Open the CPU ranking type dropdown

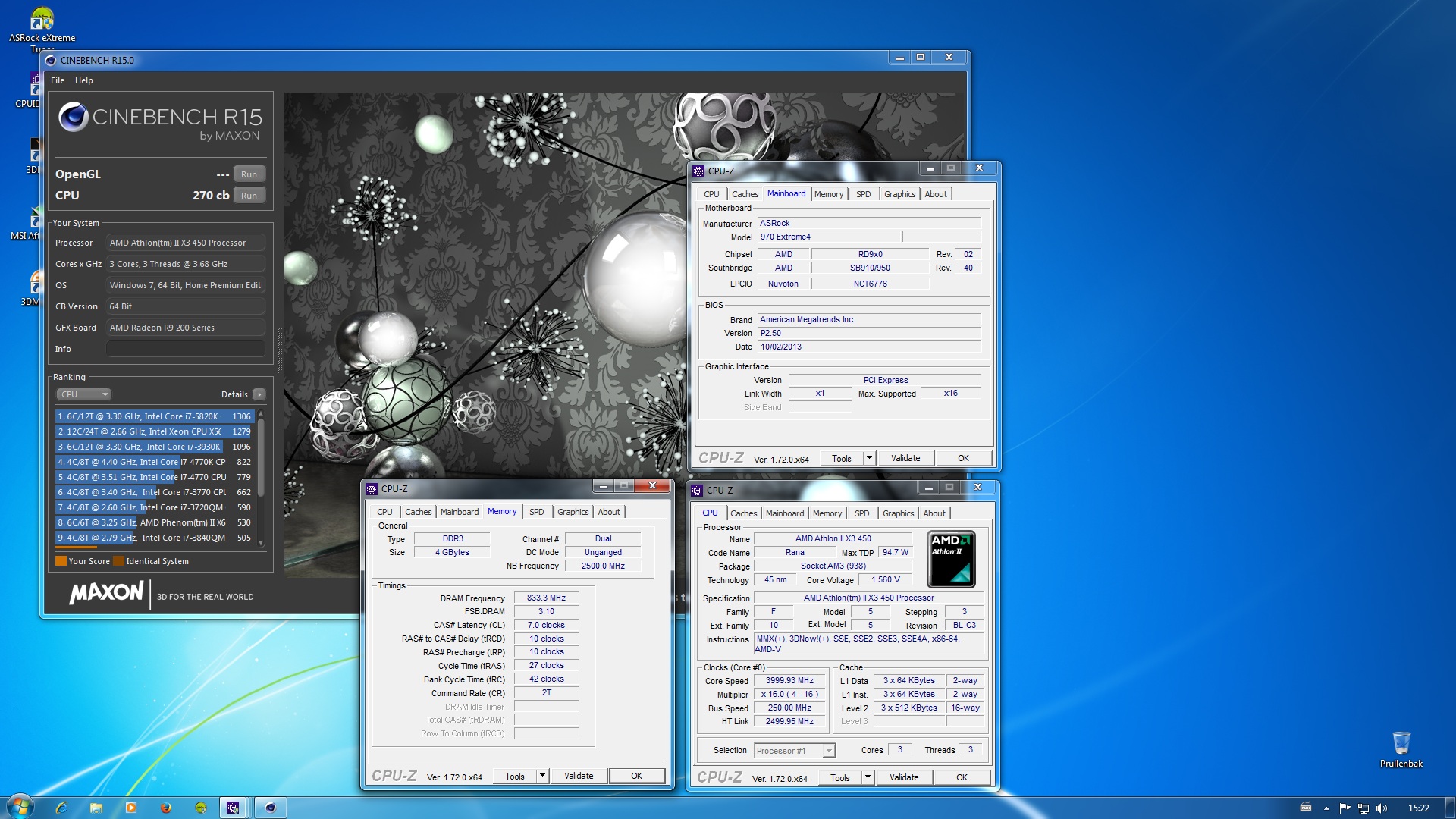[84, 394]
